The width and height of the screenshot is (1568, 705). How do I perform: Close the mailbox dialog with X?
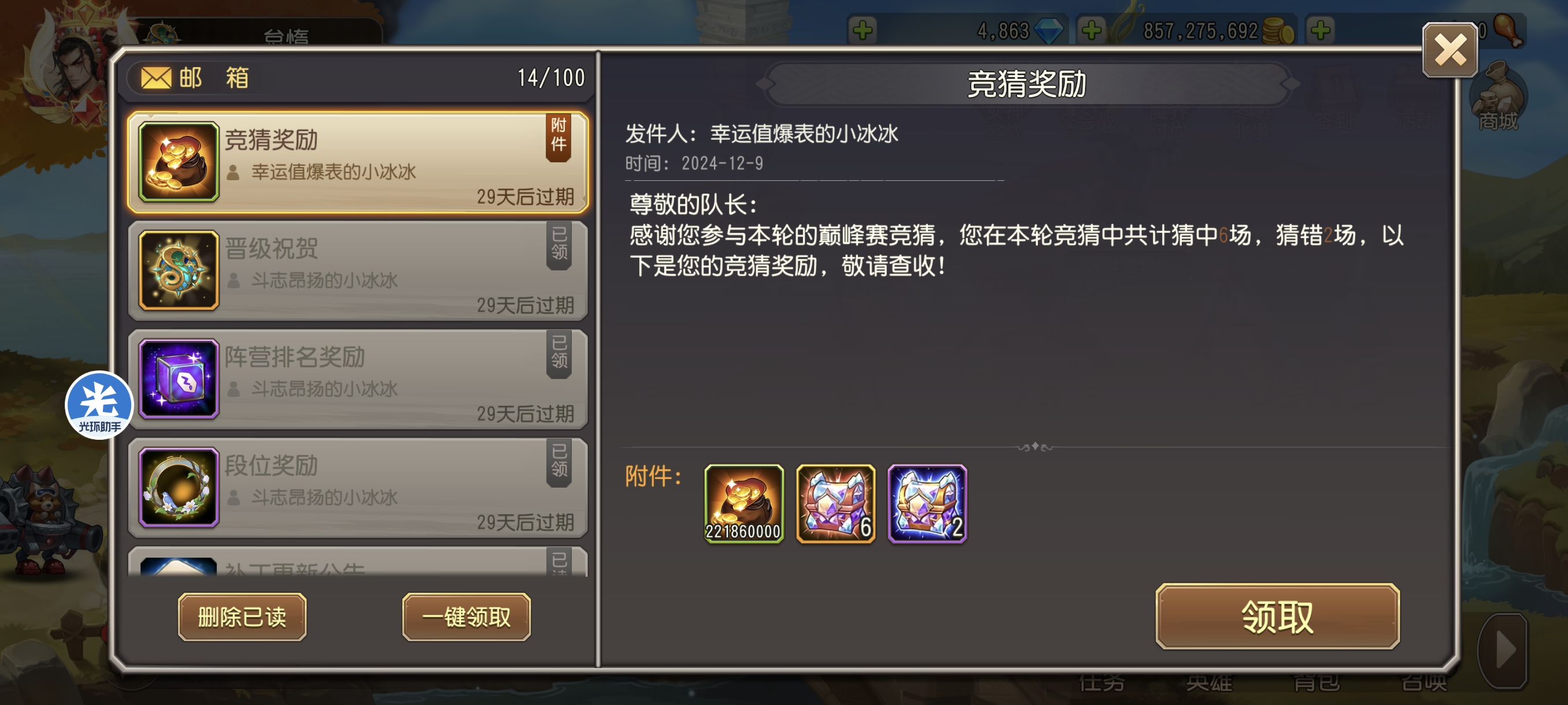coord(1450,50)
